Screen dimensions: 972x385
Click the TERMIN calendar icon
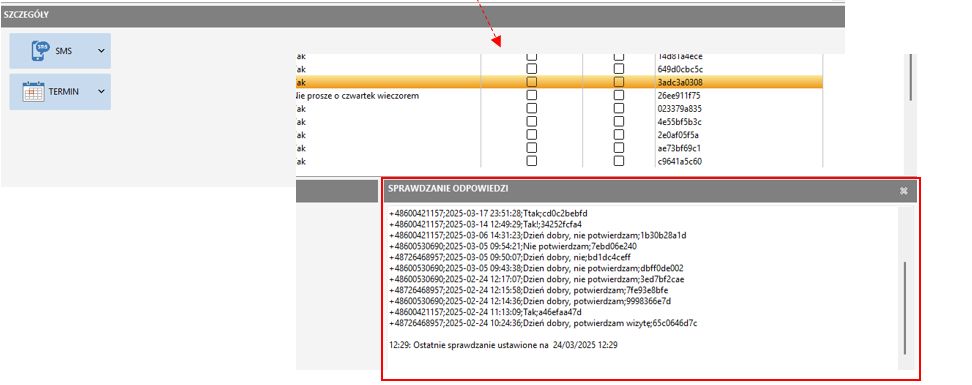33,92
